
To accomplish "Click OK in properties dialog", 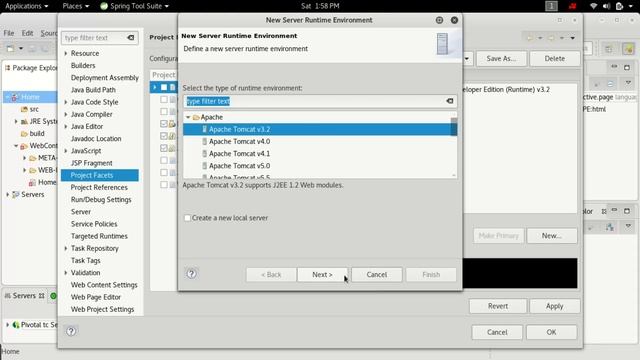I will pyautogui.click(x=551, y=332).
